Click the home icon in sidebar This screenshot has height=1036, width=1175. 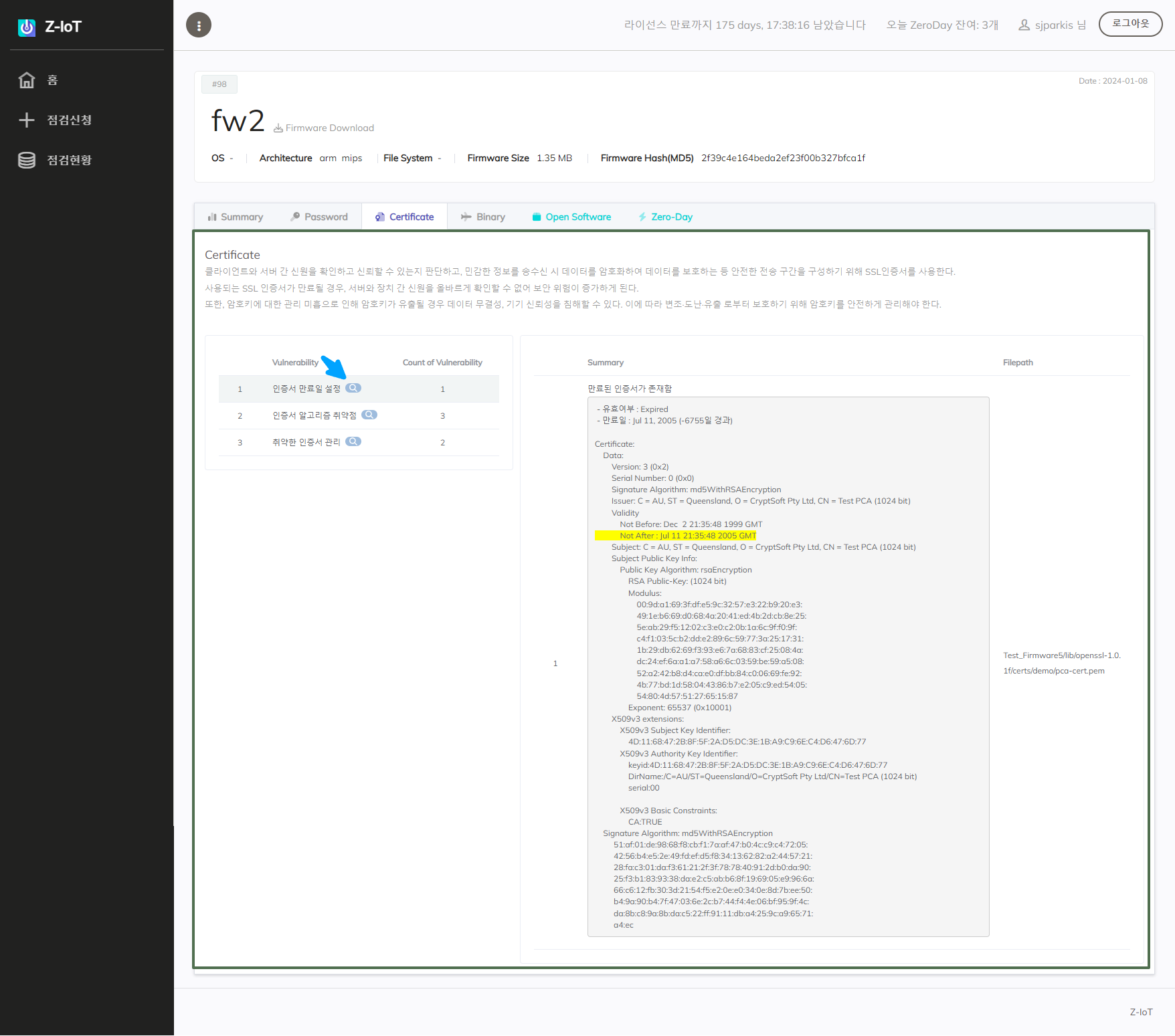tap(27, 80)
